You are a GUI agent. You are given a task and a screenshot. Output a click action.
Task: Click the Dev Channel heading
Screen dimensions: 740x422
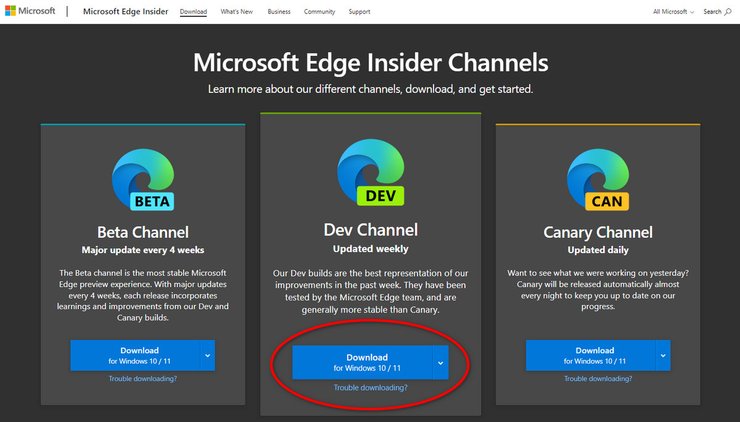[x=370, y=230]
